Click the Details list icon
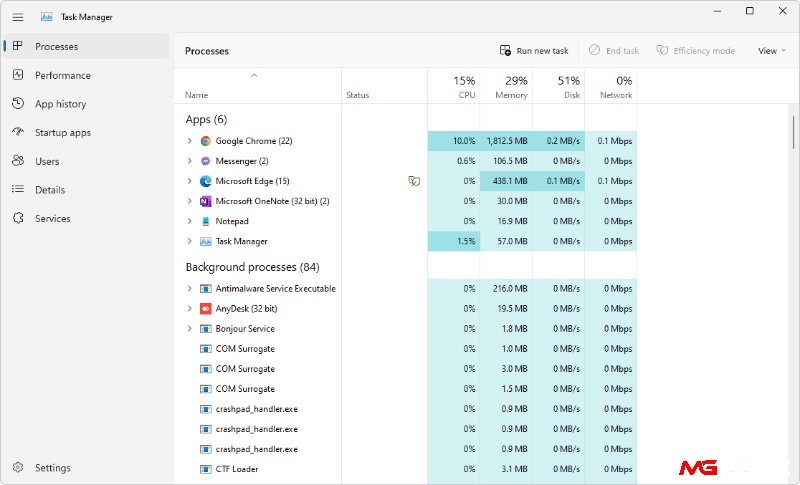Image resolution: width=800 pixels, height=485 pixels. tap(18, 189)
